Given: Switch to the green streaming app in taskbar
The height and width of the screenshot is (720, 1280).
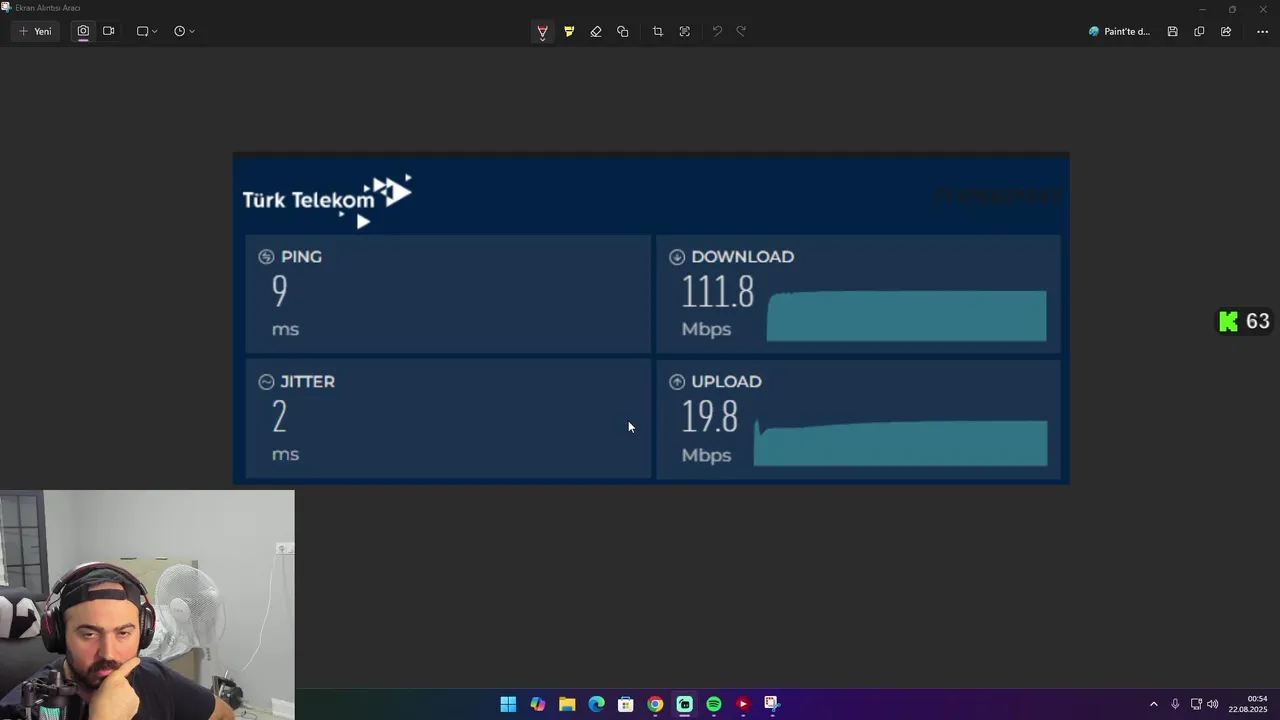Looking at the screenshot, I should click(684, 704).
